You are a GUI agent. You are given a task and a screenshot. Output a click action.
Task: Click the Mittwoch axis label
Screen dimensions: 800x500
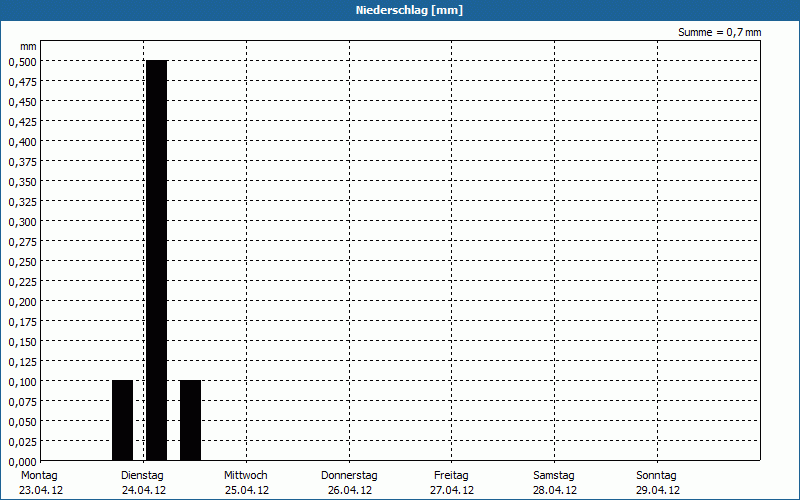(x=245, y=475)
